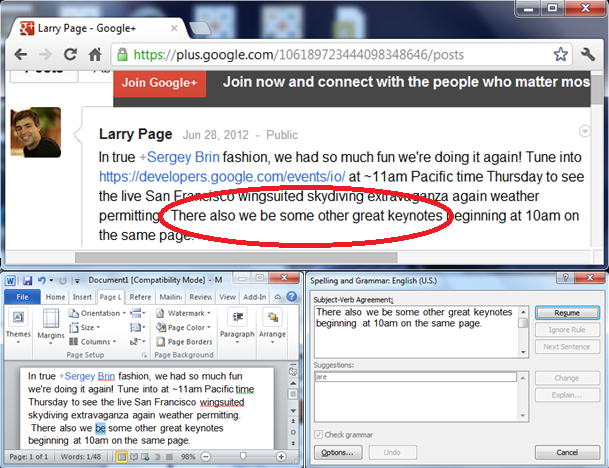Click the Larry Page author name
This screenshot has width=609, height=468.
(x=135, y=134)
